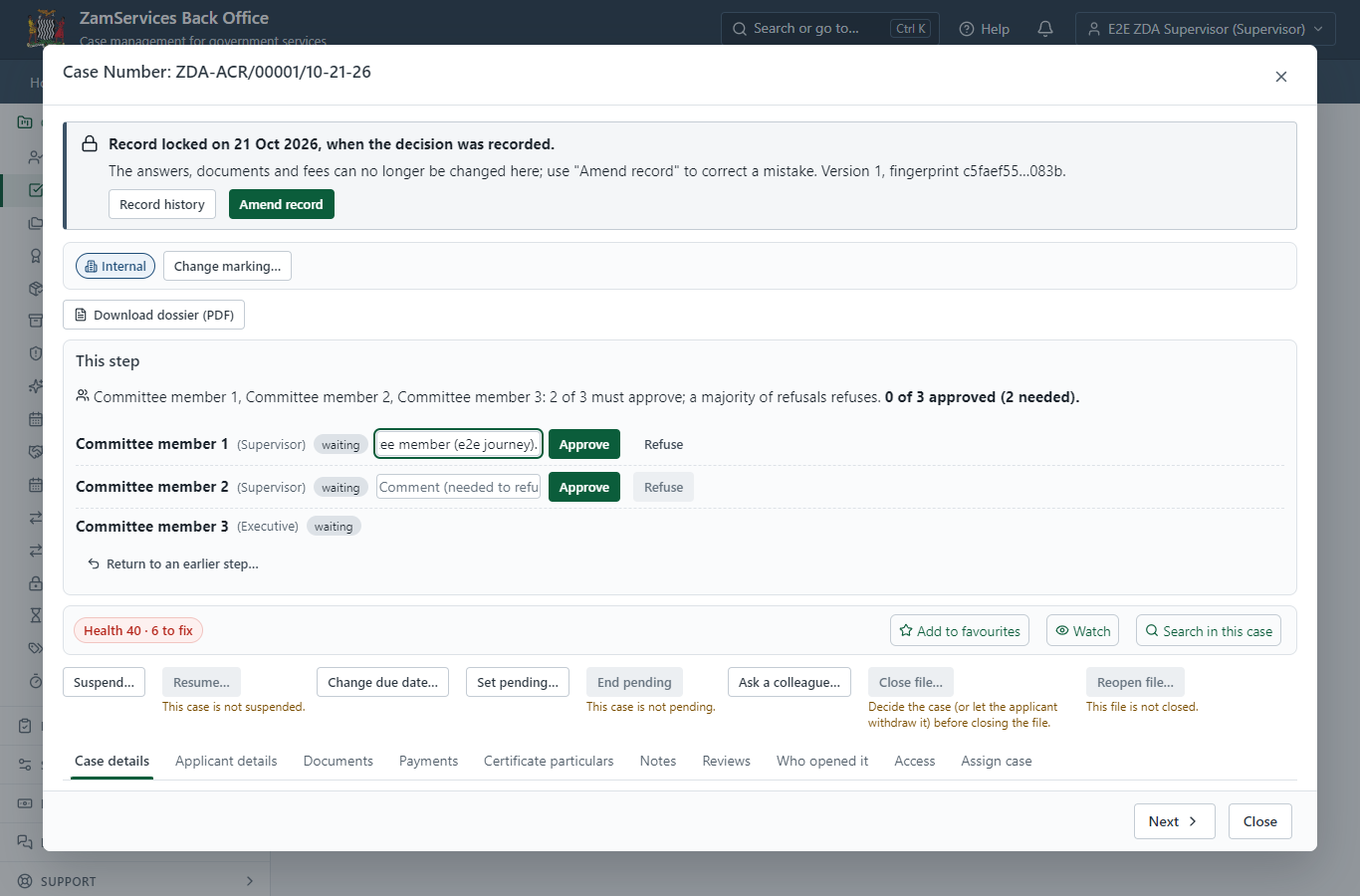Open Search in this case

1209,631
